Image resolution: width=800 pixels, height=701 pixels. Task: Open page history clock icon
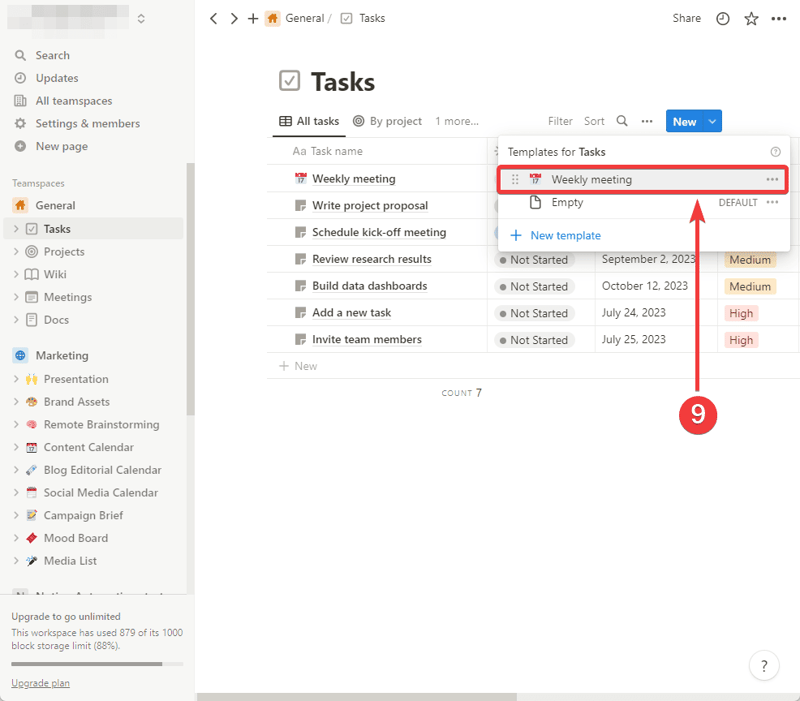(x=723, y=19)
